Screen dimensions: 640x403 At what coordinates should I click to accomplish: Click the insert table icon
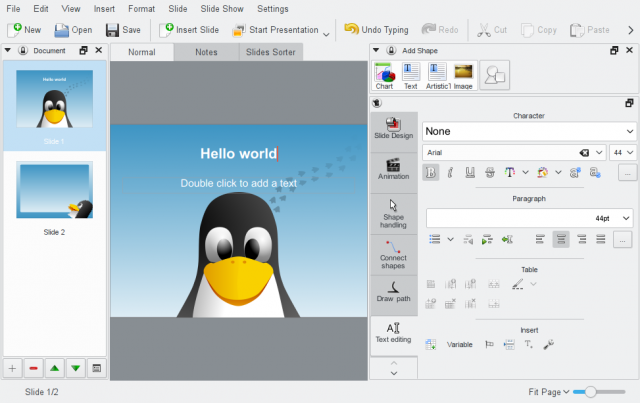coord(431,345)
